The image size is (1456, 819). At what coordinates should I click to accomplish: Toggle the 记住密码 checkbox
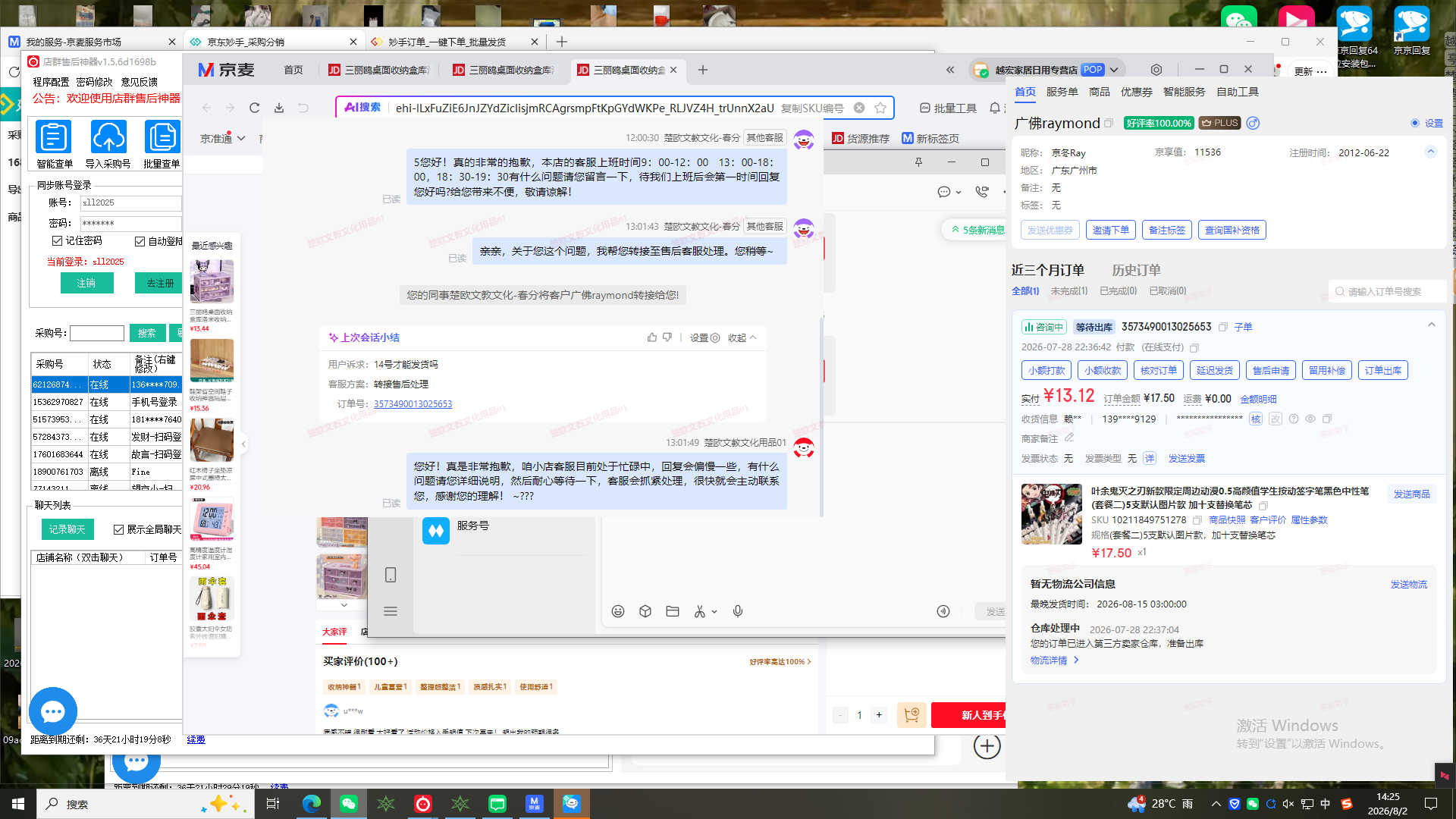point(57,241)
